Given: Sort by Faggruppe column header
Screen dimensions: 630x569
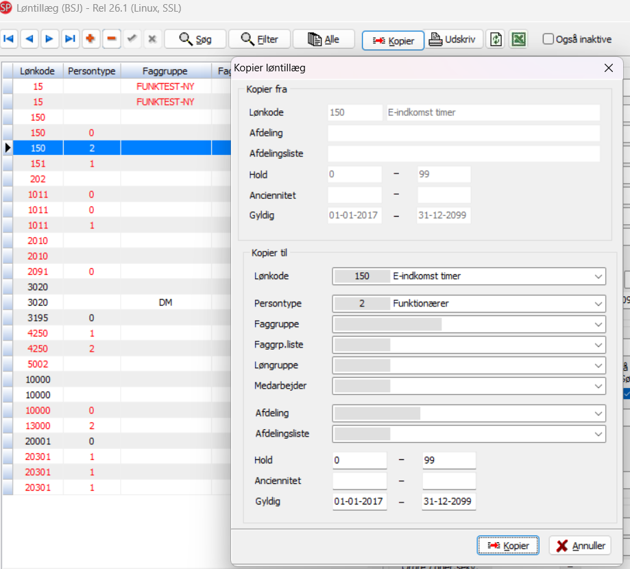Looking at the screenshot, I should point(165,71).
